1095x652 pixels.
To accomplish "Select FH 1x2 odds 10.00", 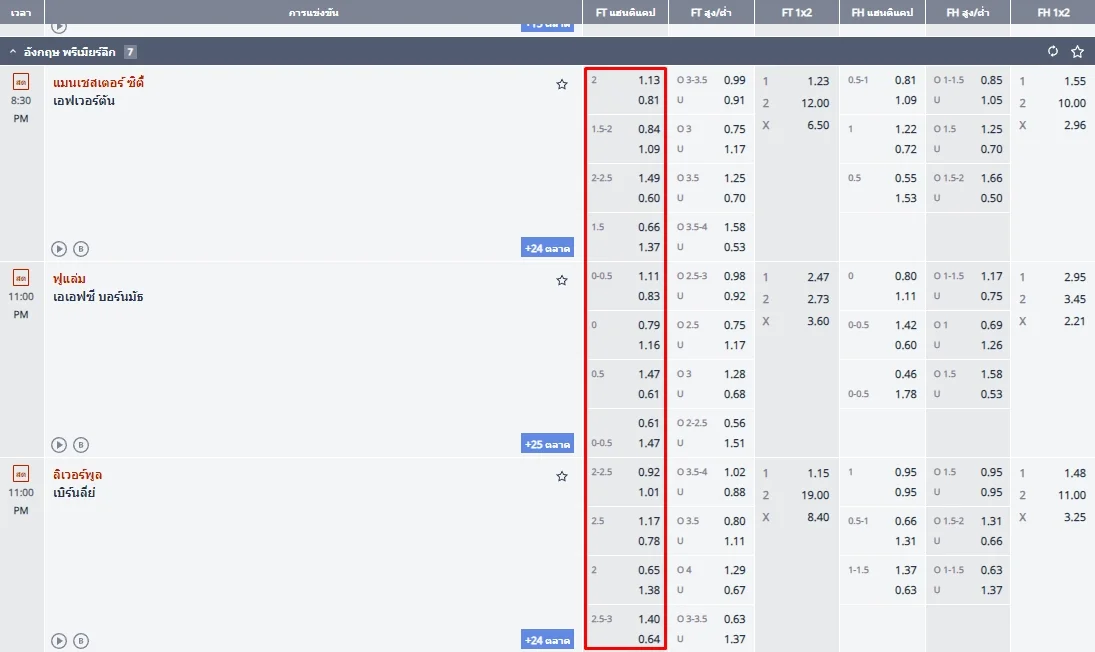I will coord(1071,103).
